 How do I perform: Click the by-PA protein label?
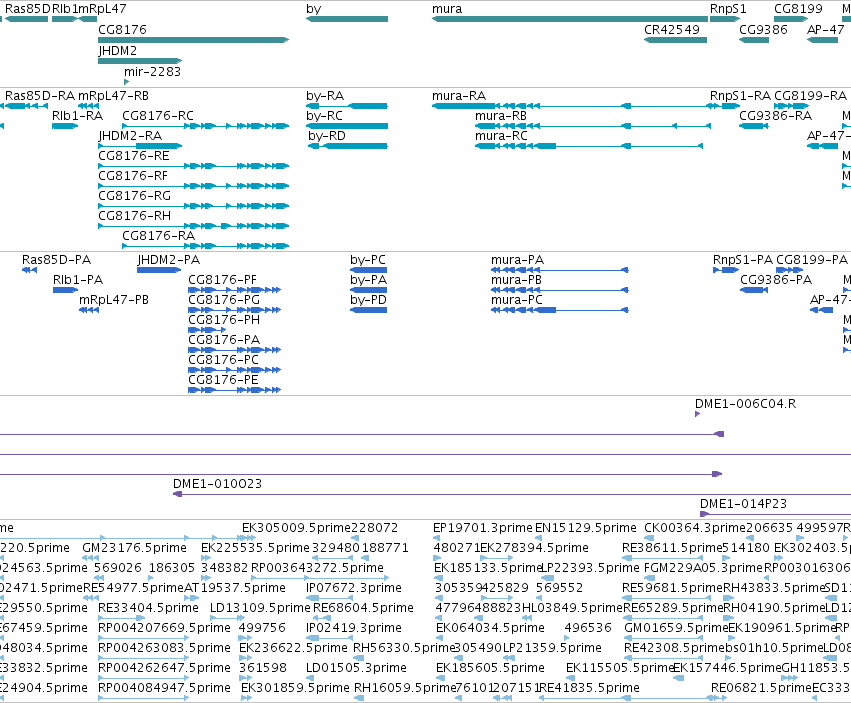click(x=369, y=280)
